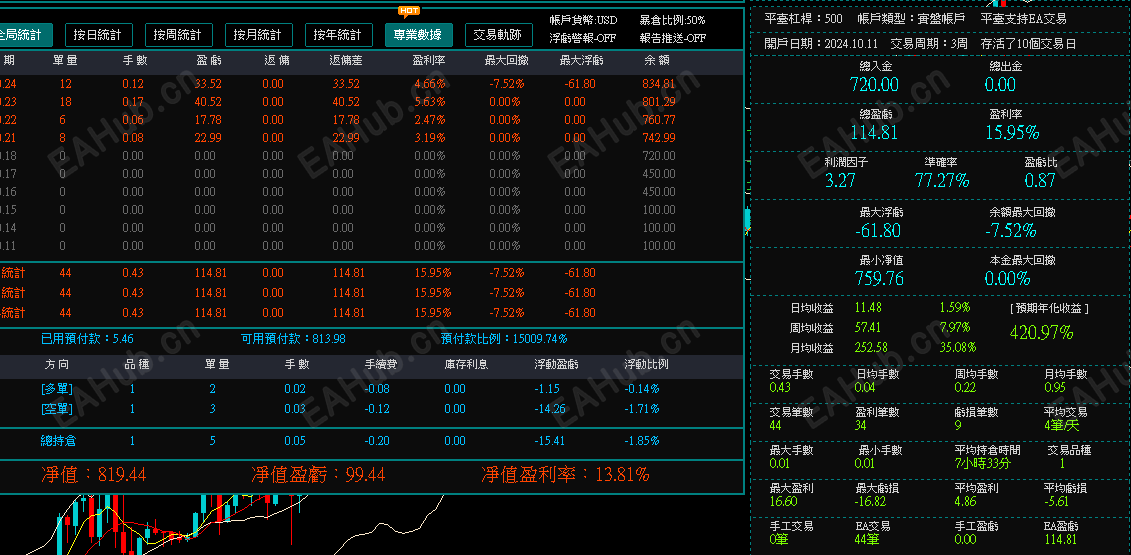Select the [空單] position row

point(371,409)
